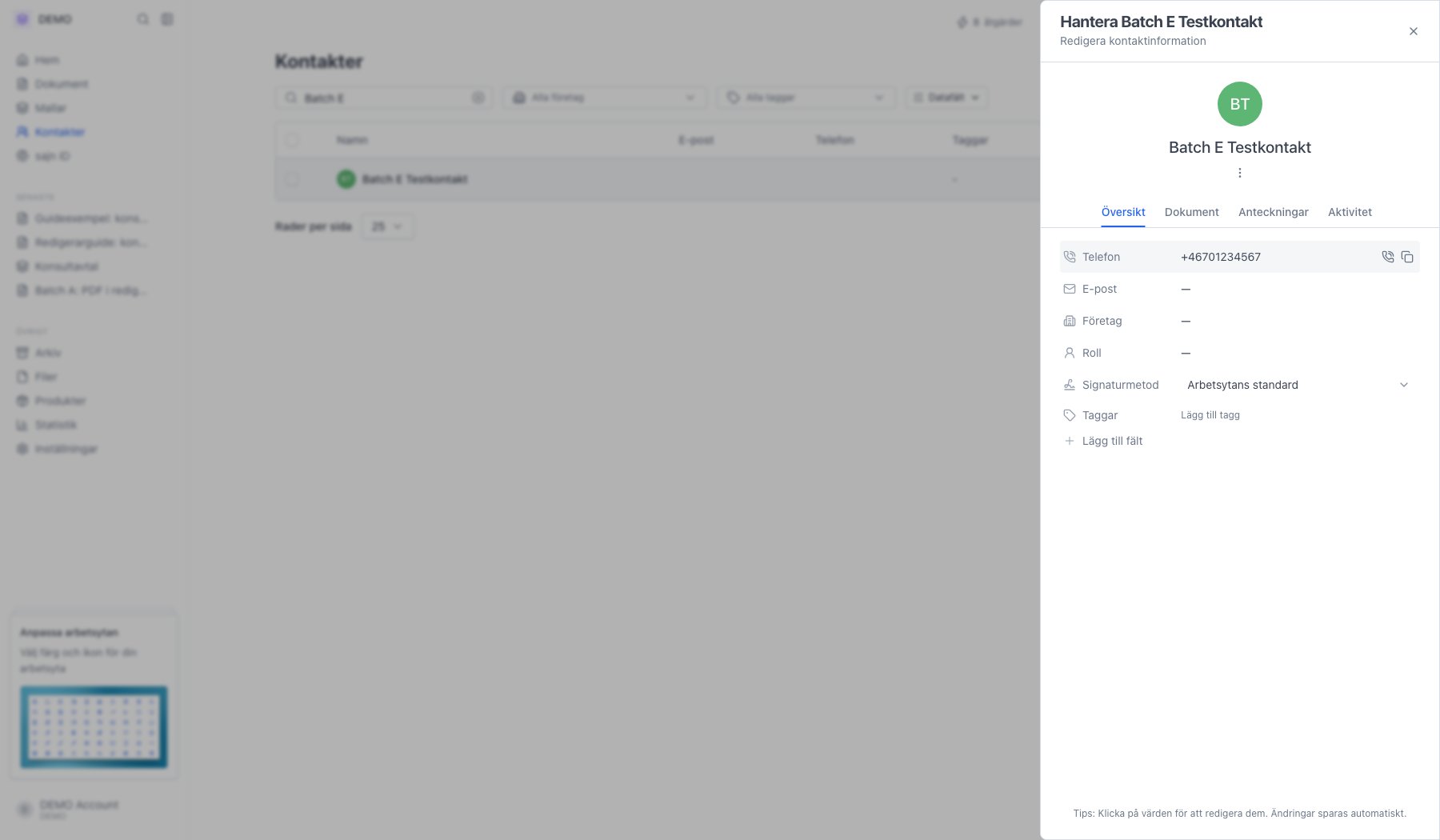The width and height of the screenshot is (1440, 840).
Task: Switch to the Översikt tab
Action: 1122,212
